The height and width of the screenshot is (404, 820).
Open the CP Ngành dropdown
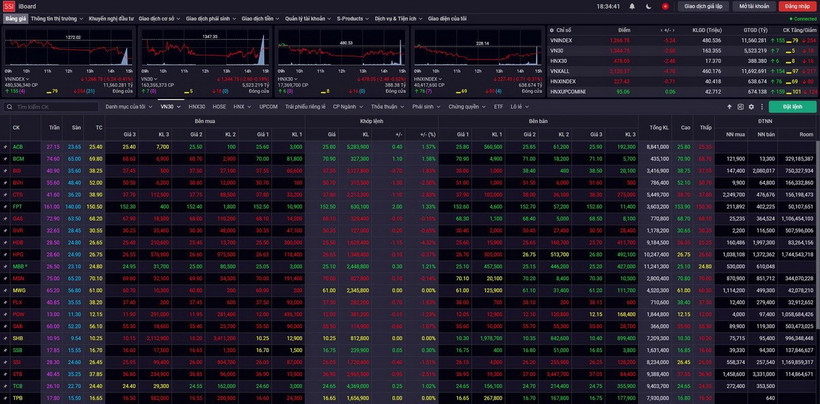(x=347, y=106)
